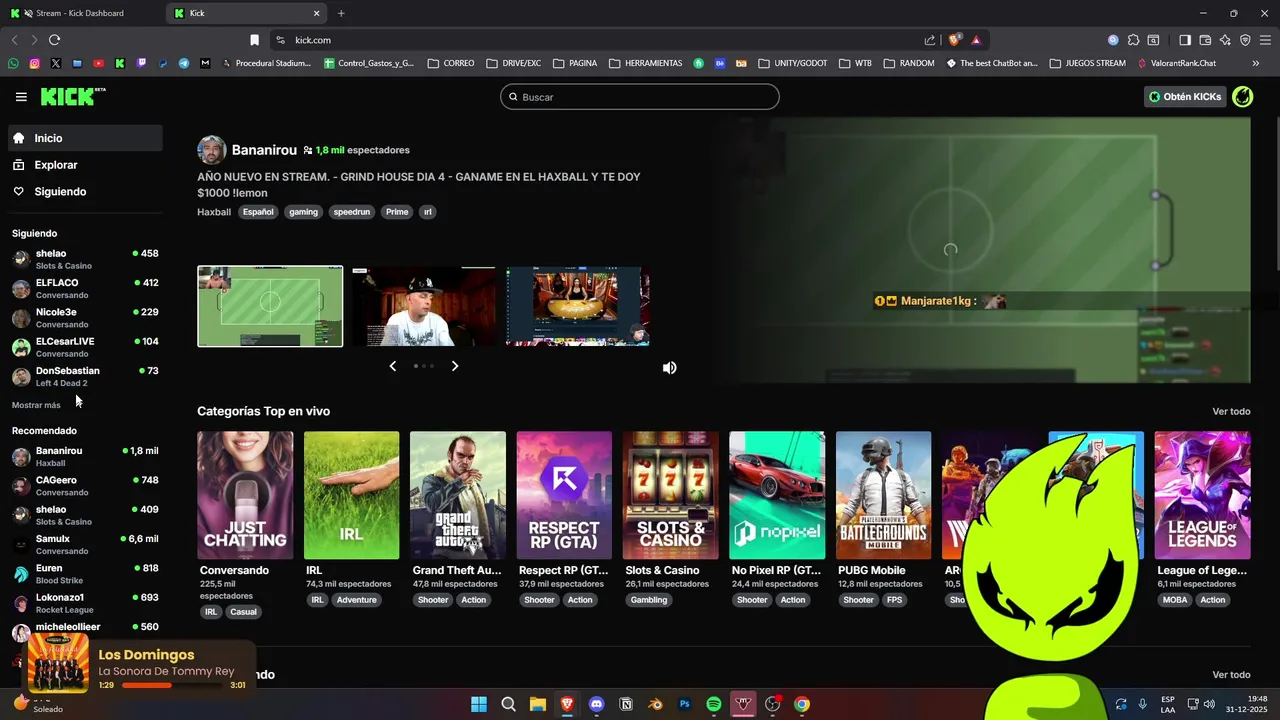The image size is (1280, 720).
Task: Open Windows Start menu
Action: (x=479, y=704)
